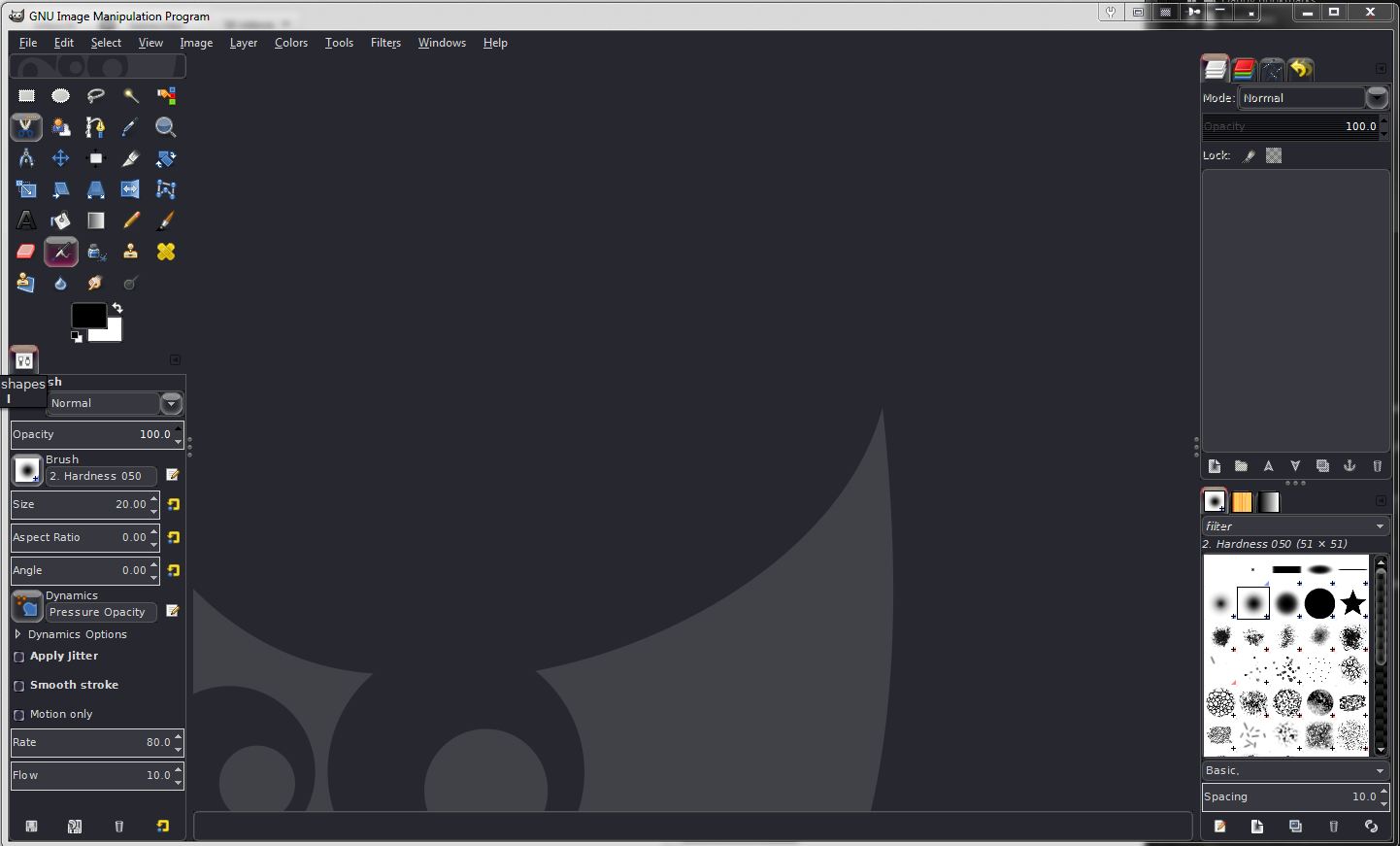This screenshot has width=1400, height=846.
Task: Select the Zoom magnifier tool
Action: [x=166, y=127]
